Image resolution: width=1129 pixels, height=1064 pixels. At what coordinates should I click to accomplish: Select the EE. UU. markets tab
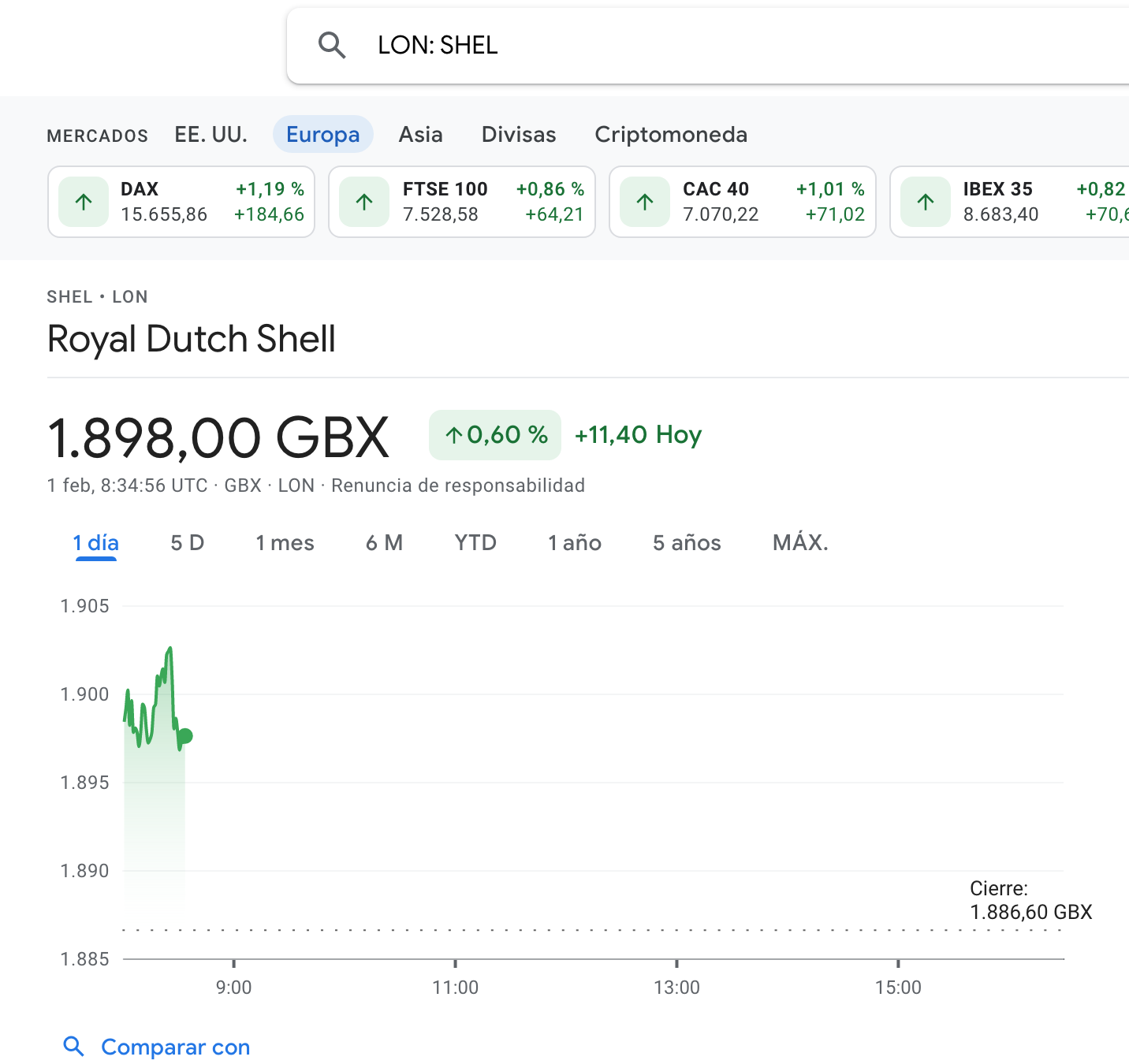(x=211, y=135)
